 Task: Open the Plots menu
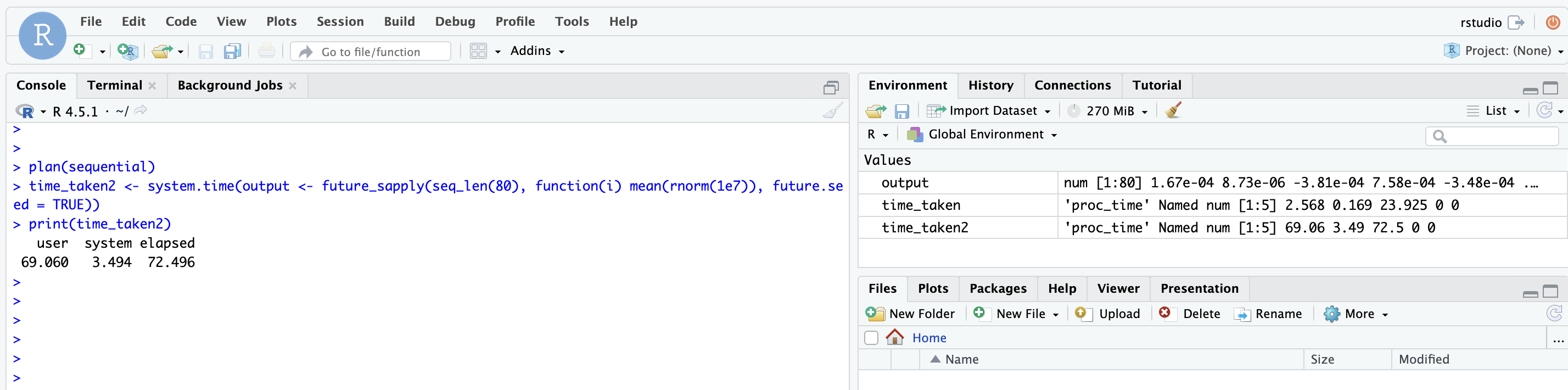click(x=281, y=21)
